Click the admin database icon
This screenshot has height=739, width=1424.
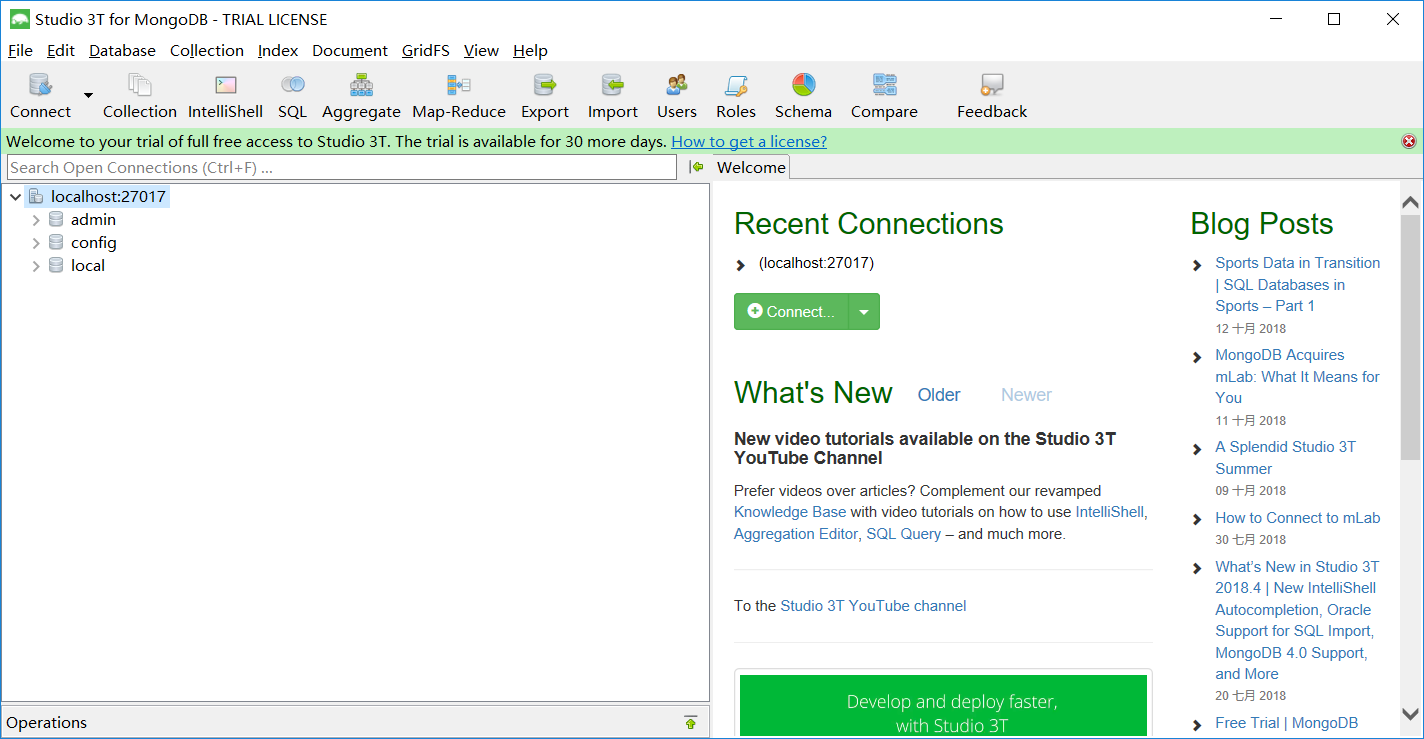coord(56,219)
